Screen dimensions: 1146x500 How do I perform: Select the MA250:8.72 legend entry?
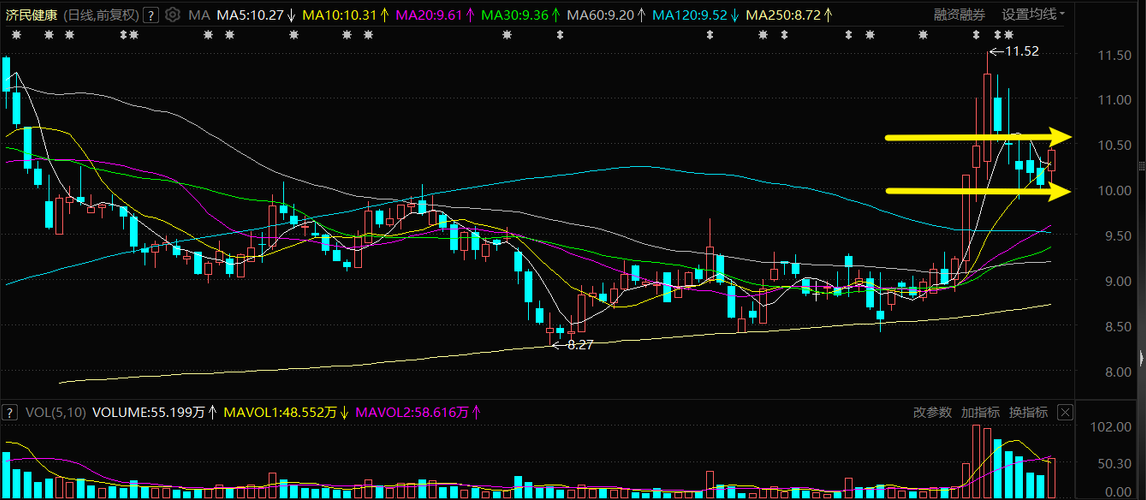click(x=784, y=15)
